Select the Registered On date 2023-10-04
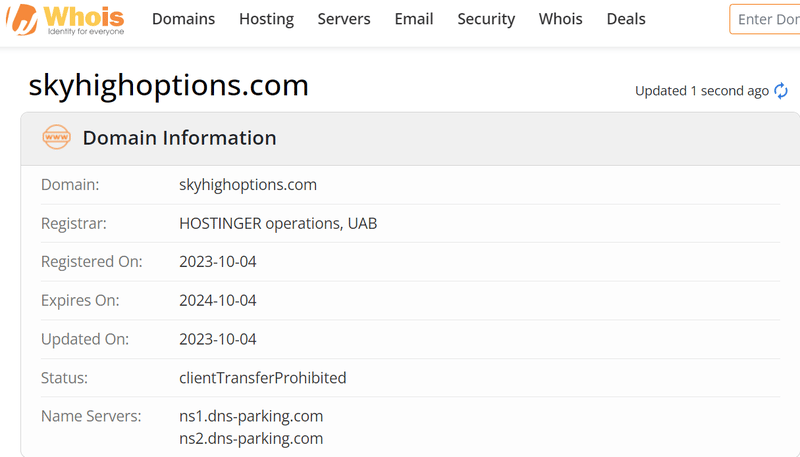The image size is (800, 457). coord(218,262)
